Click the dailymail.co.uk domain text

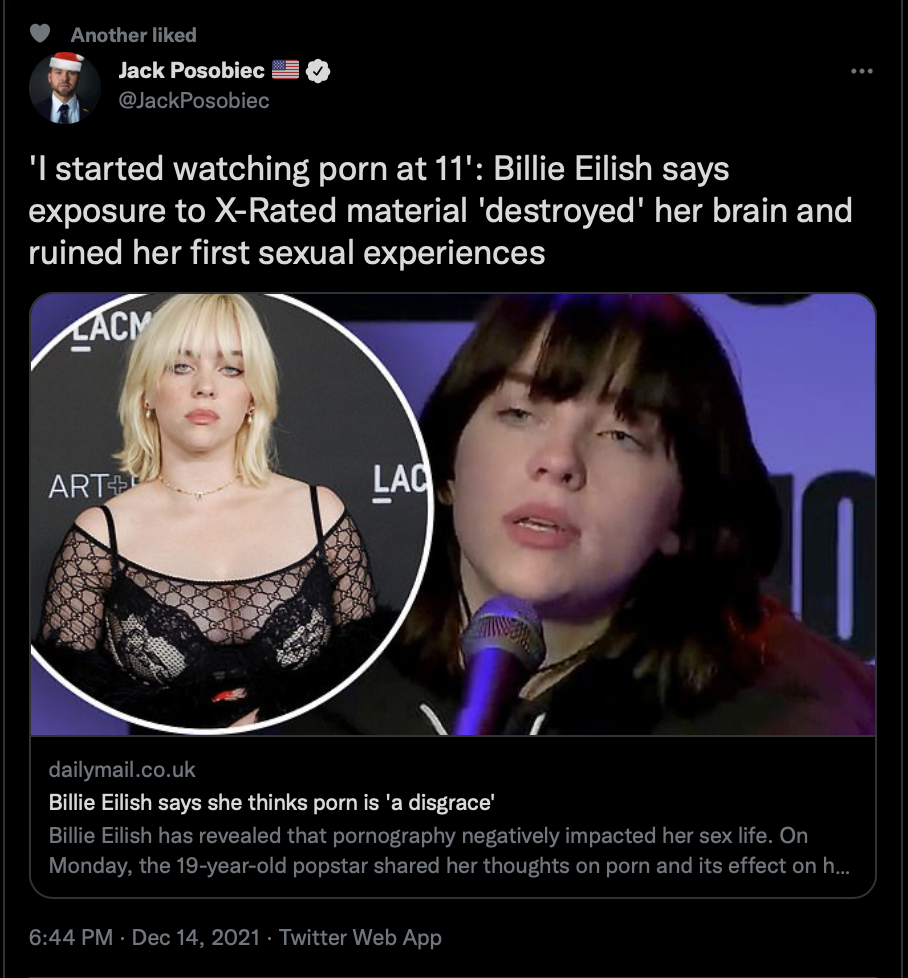[122, 770]
